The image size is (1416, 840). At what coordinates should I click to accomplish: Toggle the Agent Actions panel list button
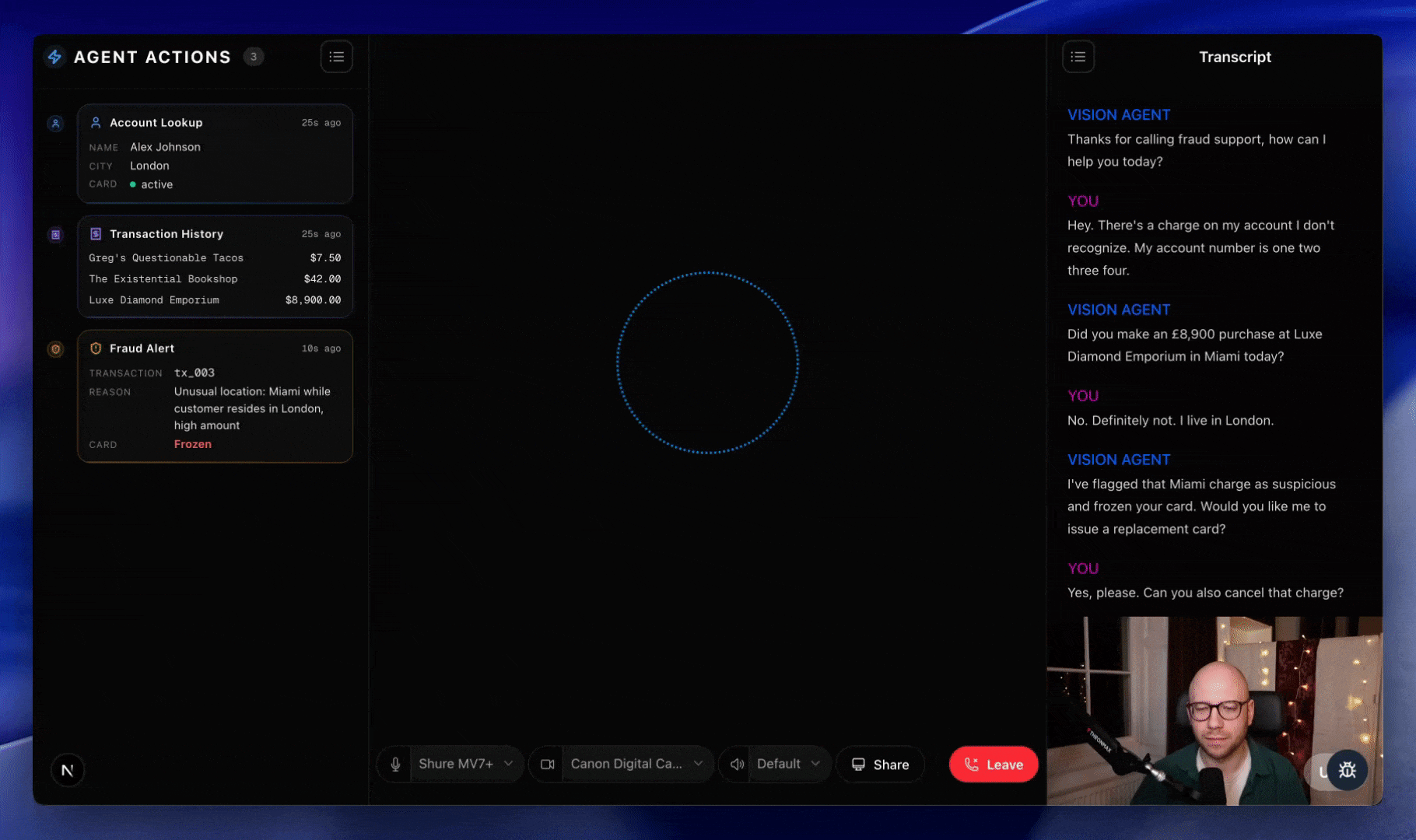coord(336,57)
